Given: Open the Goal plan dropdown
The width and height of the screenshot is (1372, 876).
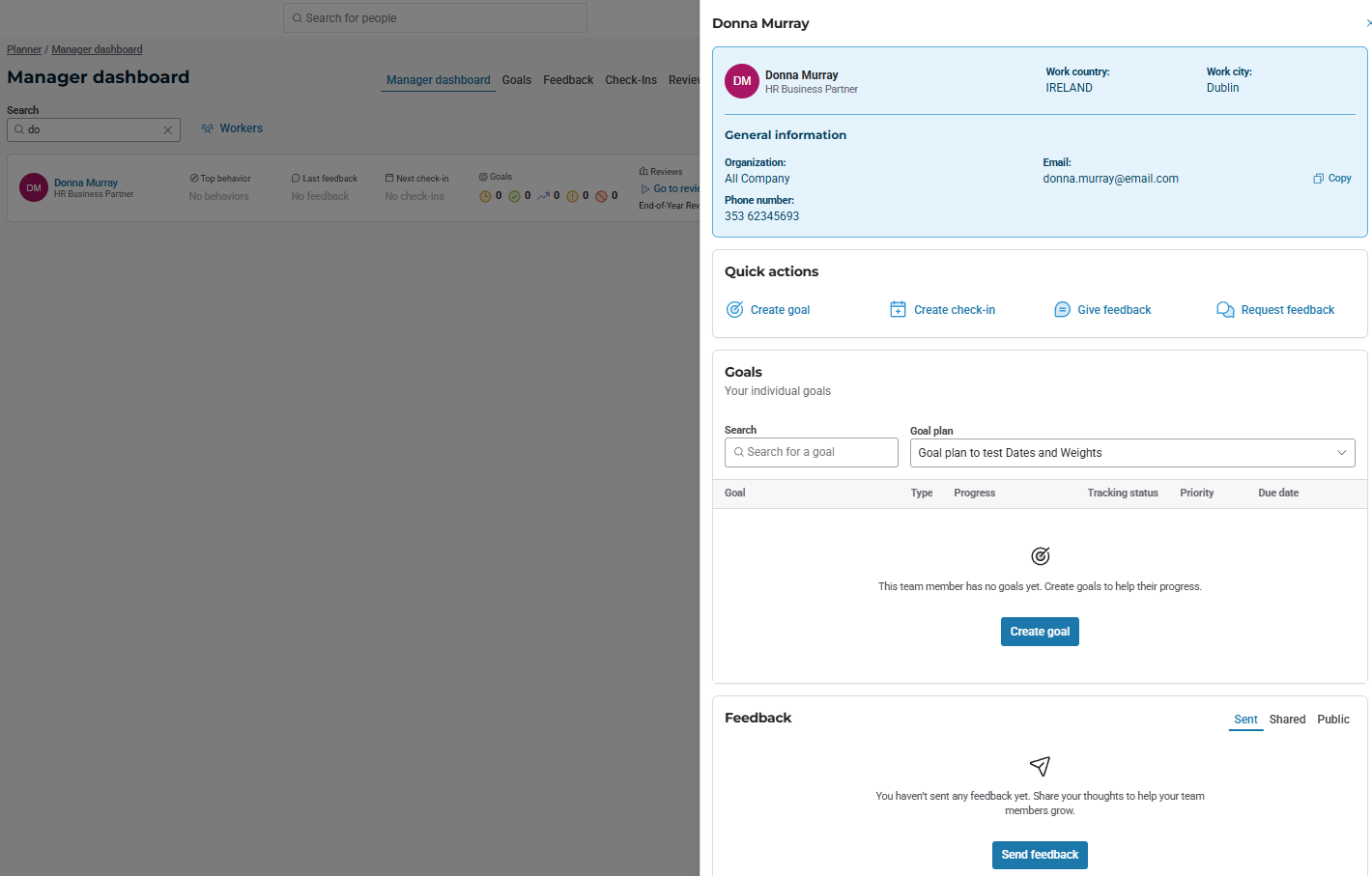Looking at the screenshot, I should pos(1131,453).
